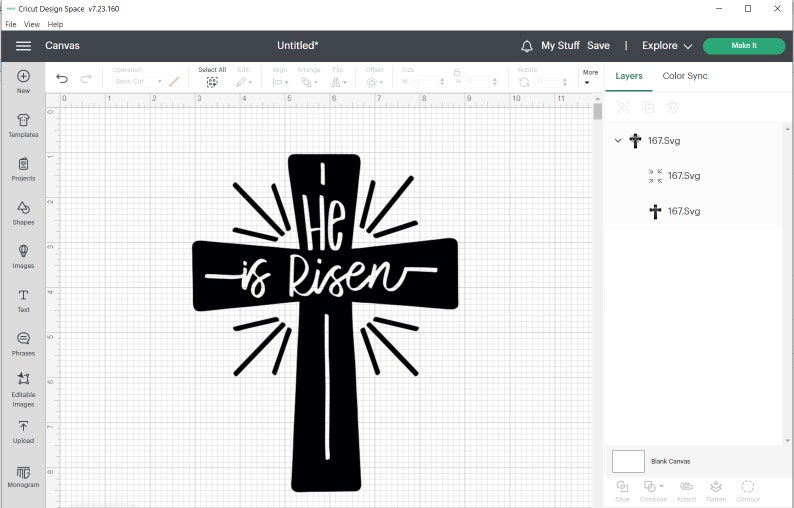
Task: Click the Offset tool icon
Action: (372, 82)
